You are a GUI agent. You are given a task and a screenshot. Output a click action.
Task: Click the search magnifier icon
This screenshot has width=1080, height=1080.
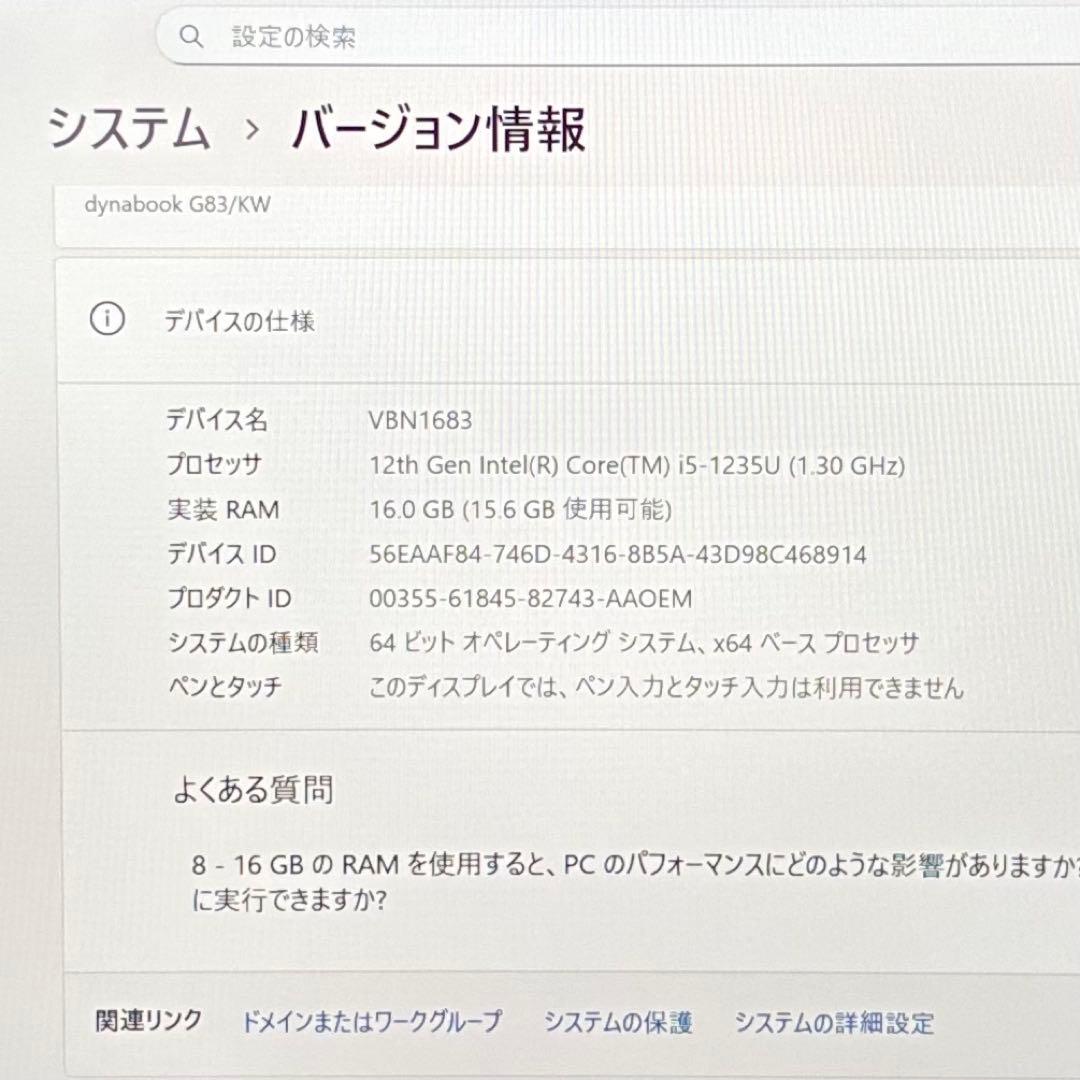pyautogui.click(x=192, y=36)
